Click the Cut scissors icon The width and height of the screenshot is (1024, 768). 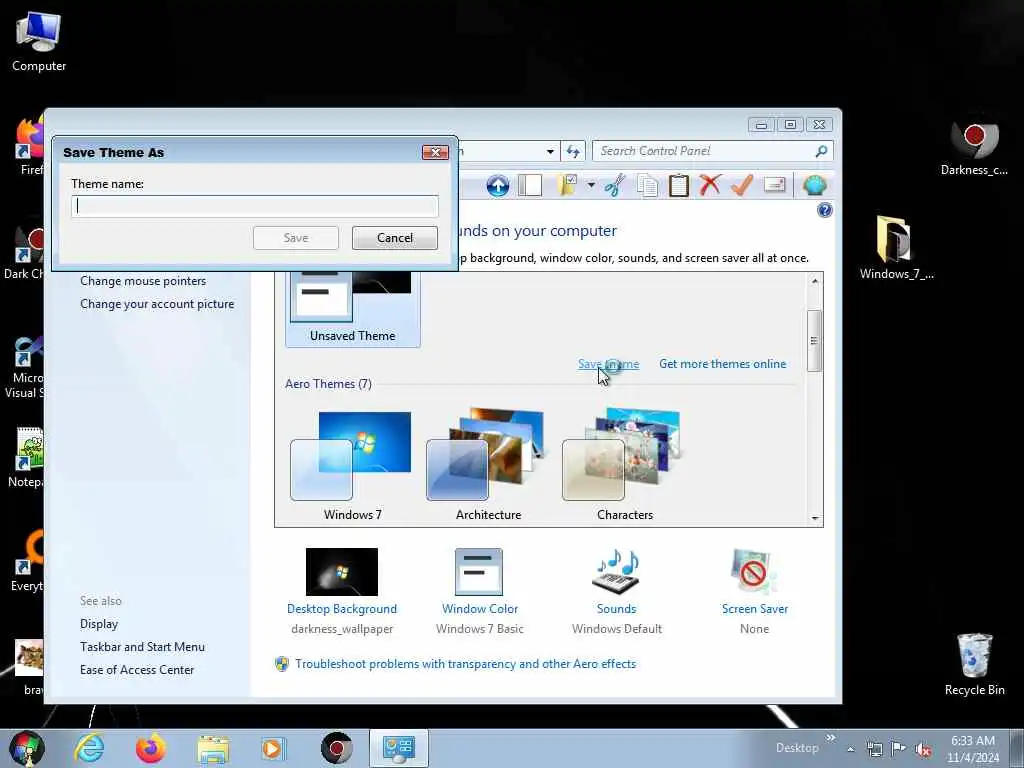pos(615,185)
